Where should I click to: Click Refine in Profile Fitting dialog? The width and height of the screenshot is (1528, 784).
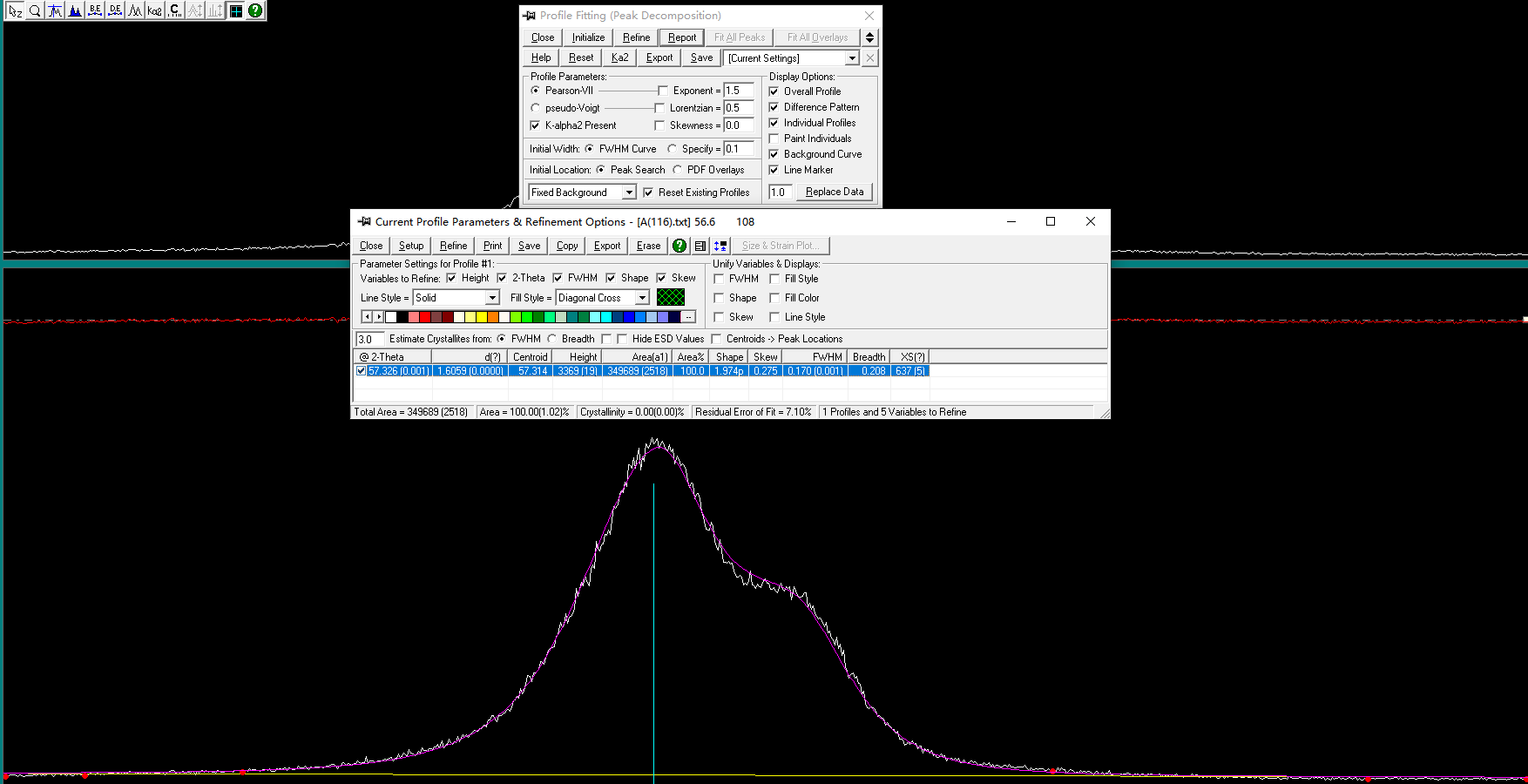(x=636, y=37)
